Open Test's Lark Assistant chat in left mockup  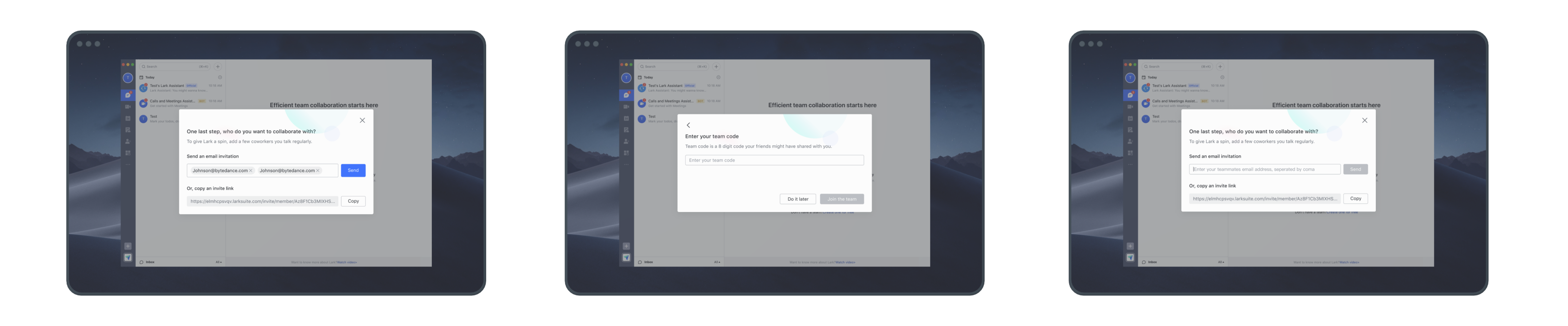[181, 87]
